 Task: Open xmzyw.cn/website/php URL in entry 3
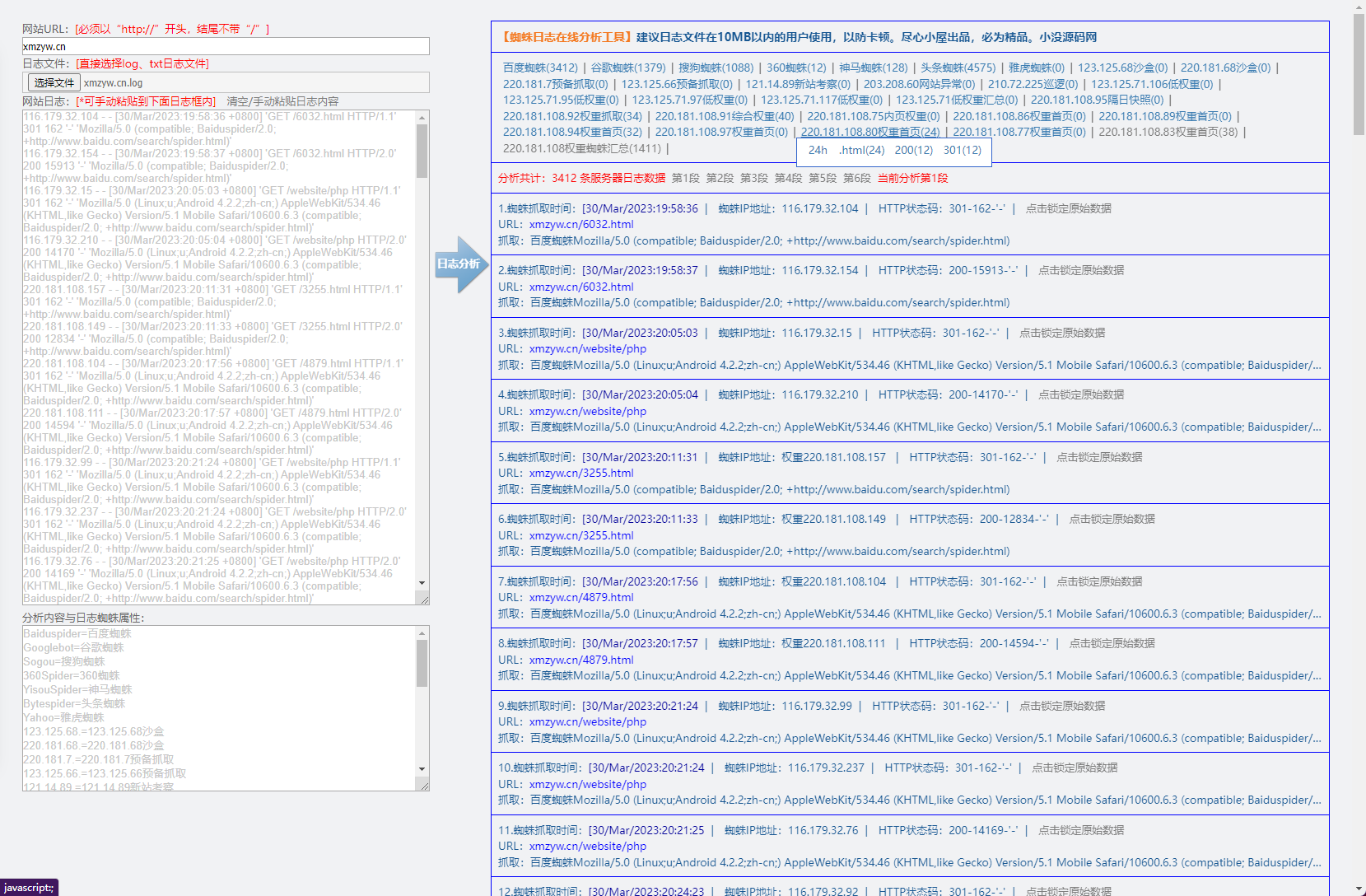click(x=588, y=348)
